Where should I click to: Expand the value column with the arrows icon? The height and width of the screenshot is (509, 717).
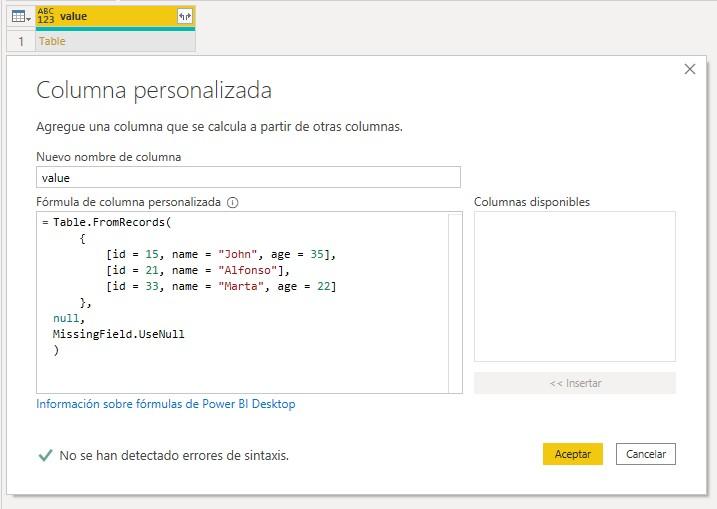pos(185,16)
